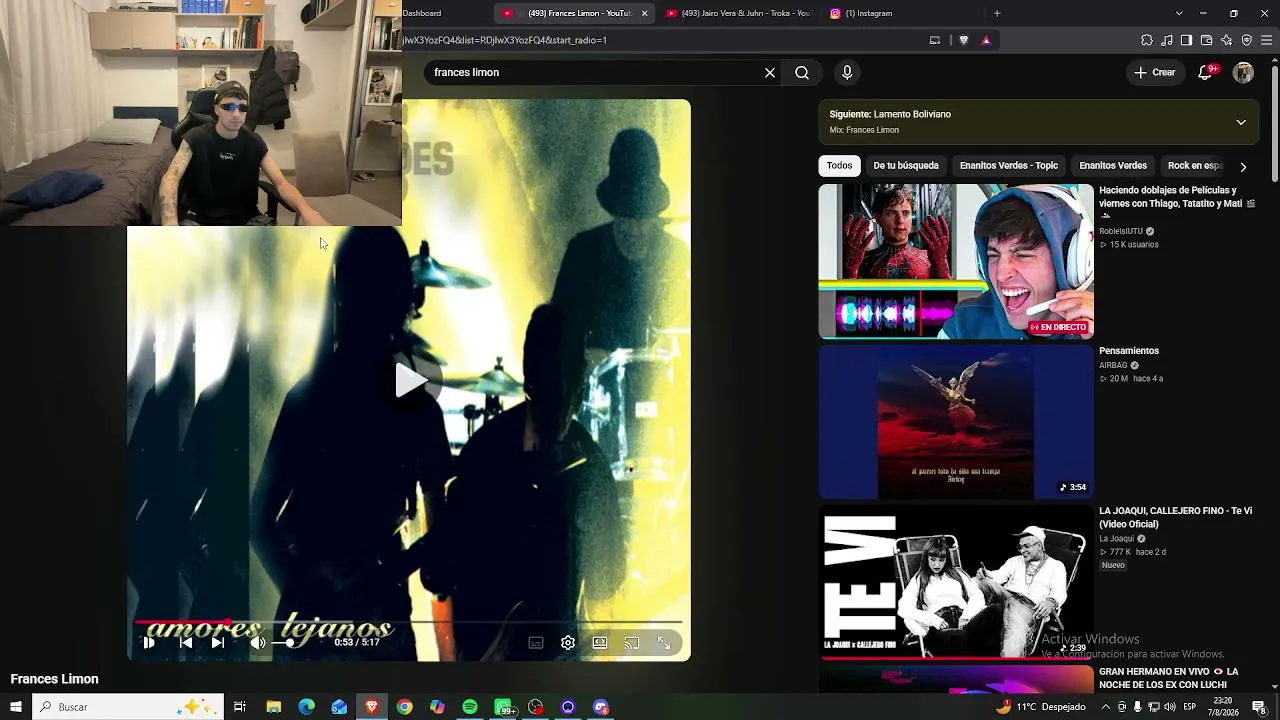This screenshot has width=1280, height=720.
Task: Clear the 'frances limon' search text
Action: point(770,73)
